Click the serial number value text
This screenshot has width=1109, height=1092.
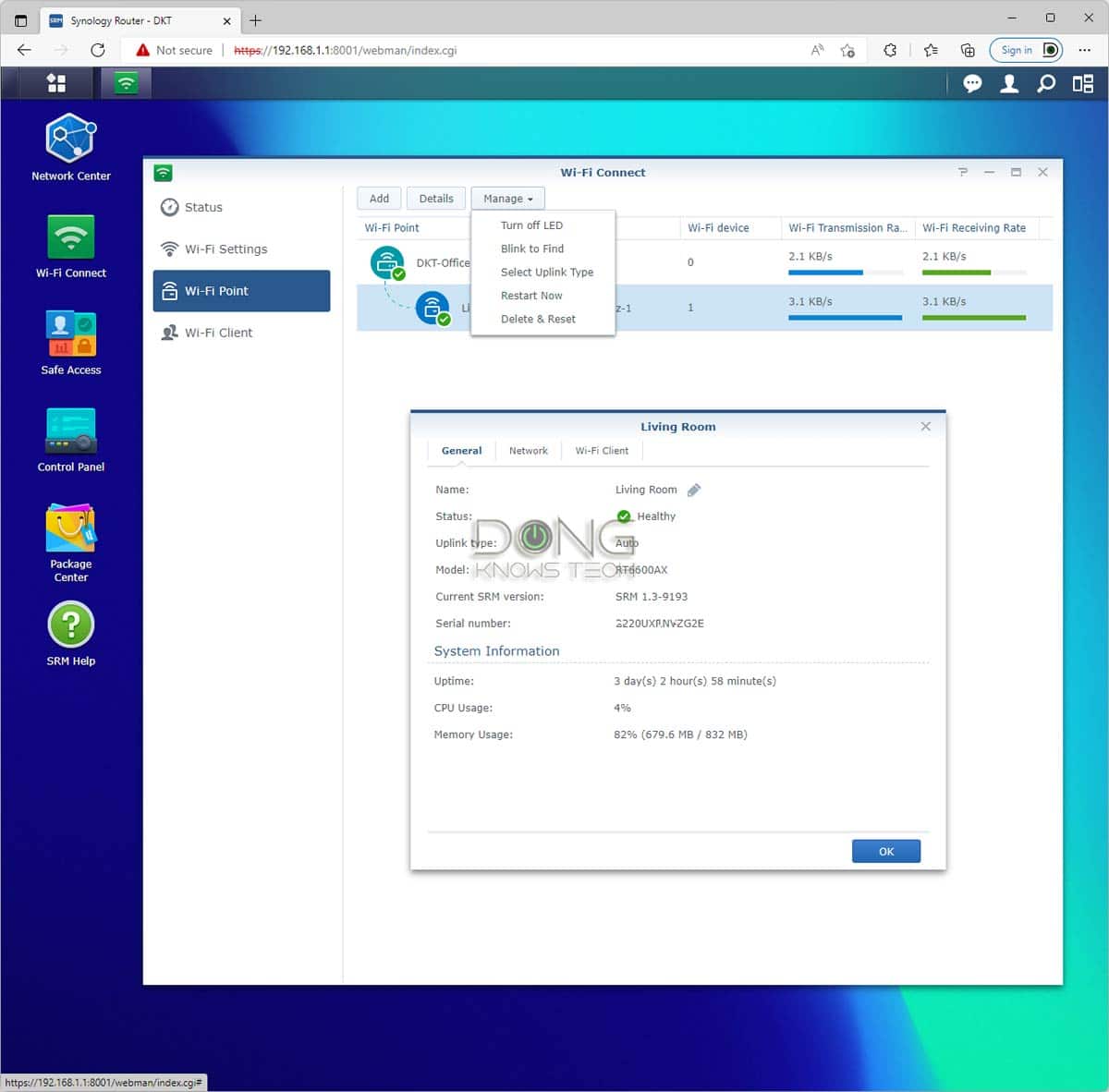(659, 624)
